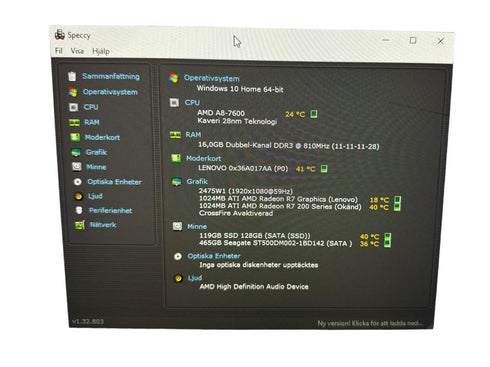The height and width of the screenshot is (367, 490).
Task: Click the Grafik monitor icon in summary panel
Action: pos(176,182)
